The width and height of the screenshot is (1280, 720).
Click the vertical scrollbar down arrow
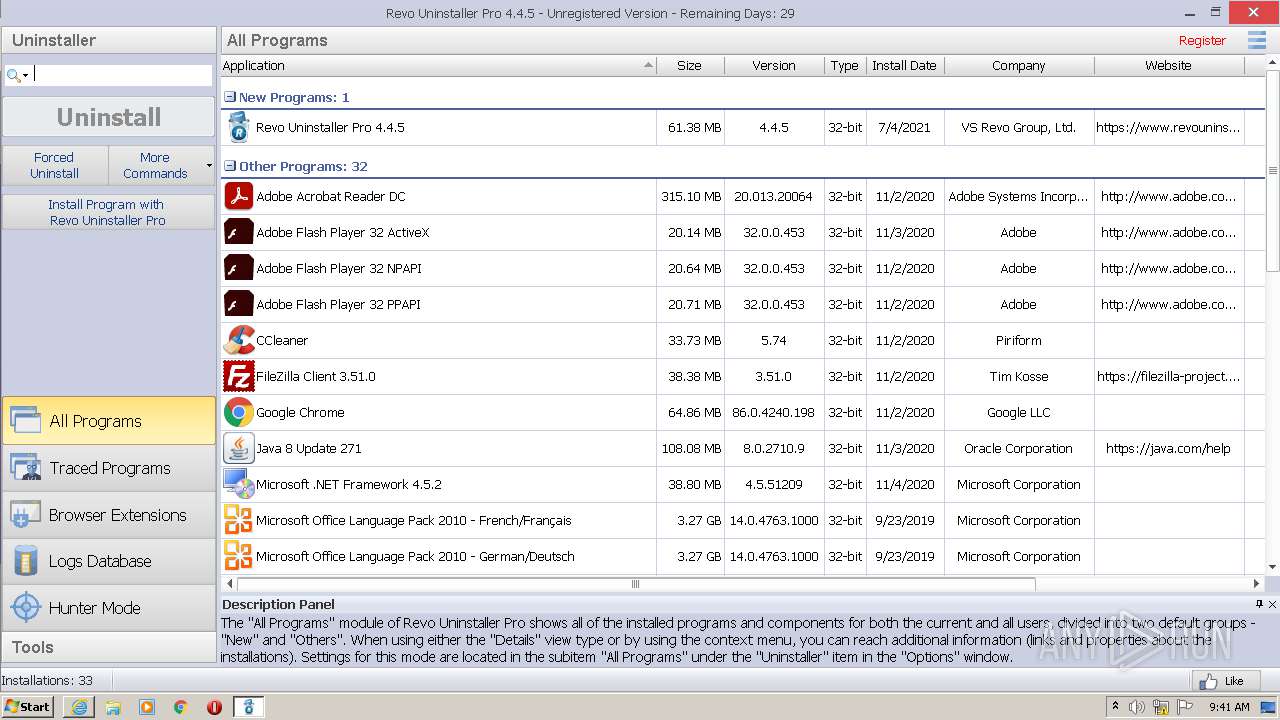(x=1272, y=568)
